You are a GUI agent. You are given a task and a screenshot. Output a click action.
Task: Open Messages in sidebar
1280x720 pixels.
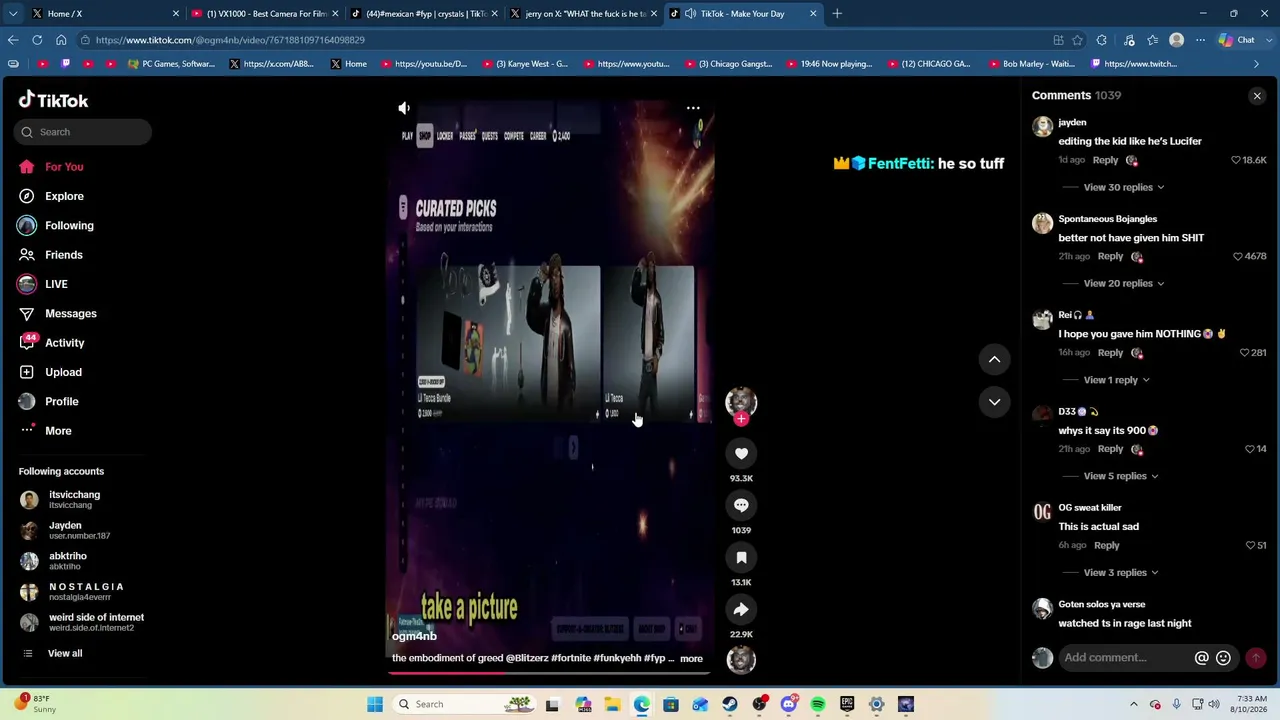pos(71,314)
